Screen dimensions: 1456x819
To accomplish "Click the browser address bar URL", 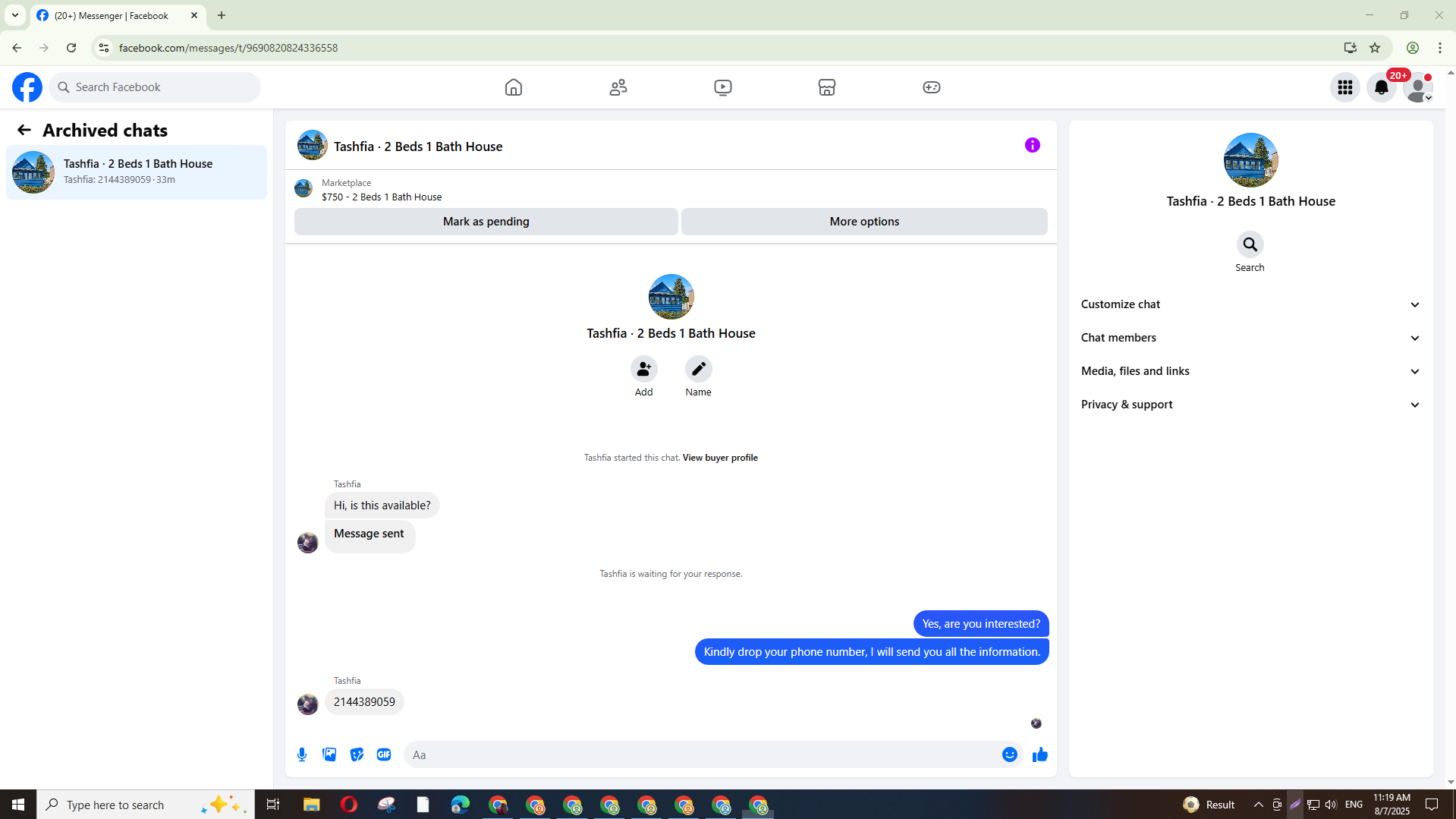I will pyautogui.click(x=228, y=48).
